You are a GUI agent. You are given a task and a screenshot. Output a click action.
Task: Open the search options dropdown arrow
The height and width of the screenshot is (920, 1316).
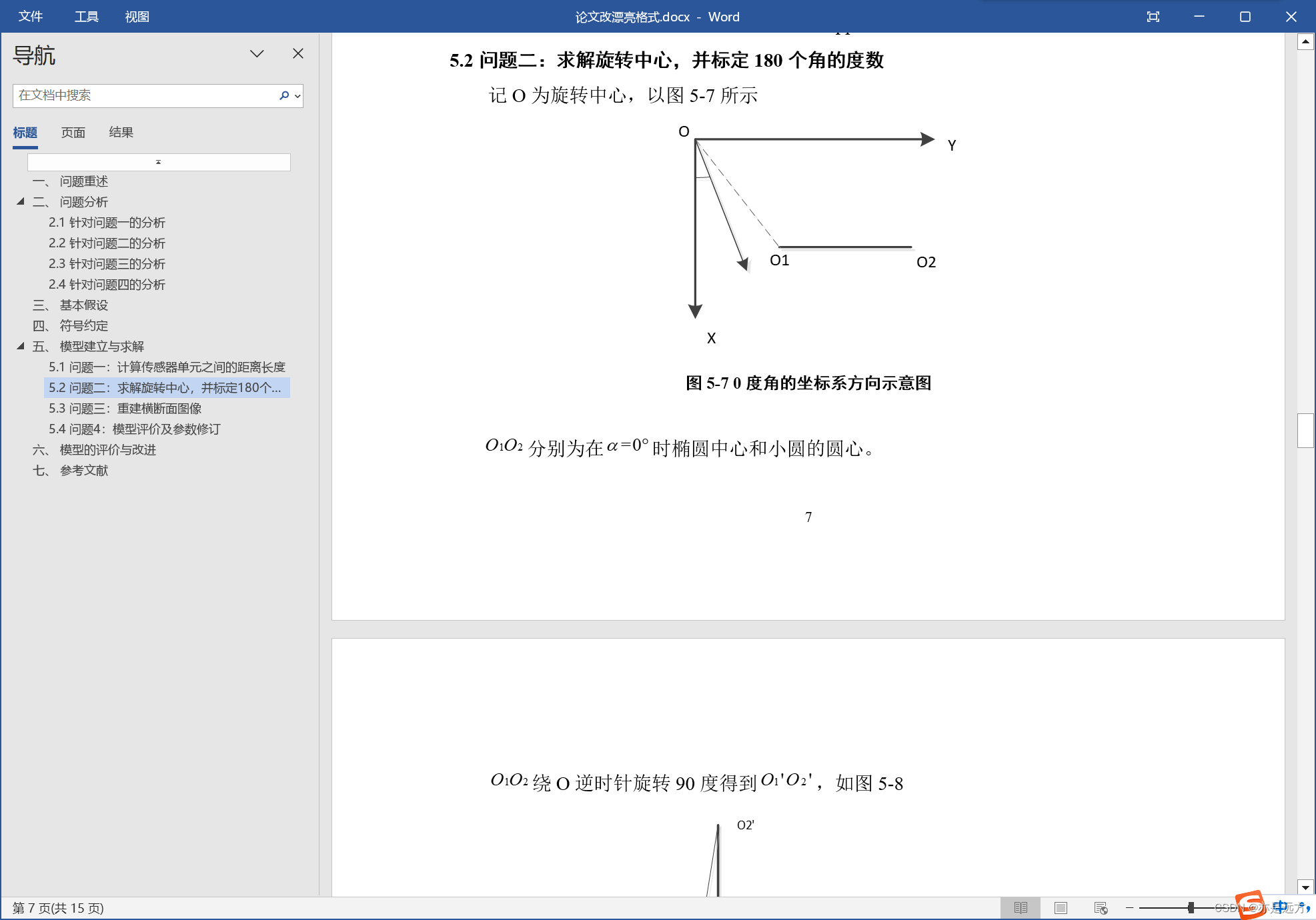pos(297,96)
